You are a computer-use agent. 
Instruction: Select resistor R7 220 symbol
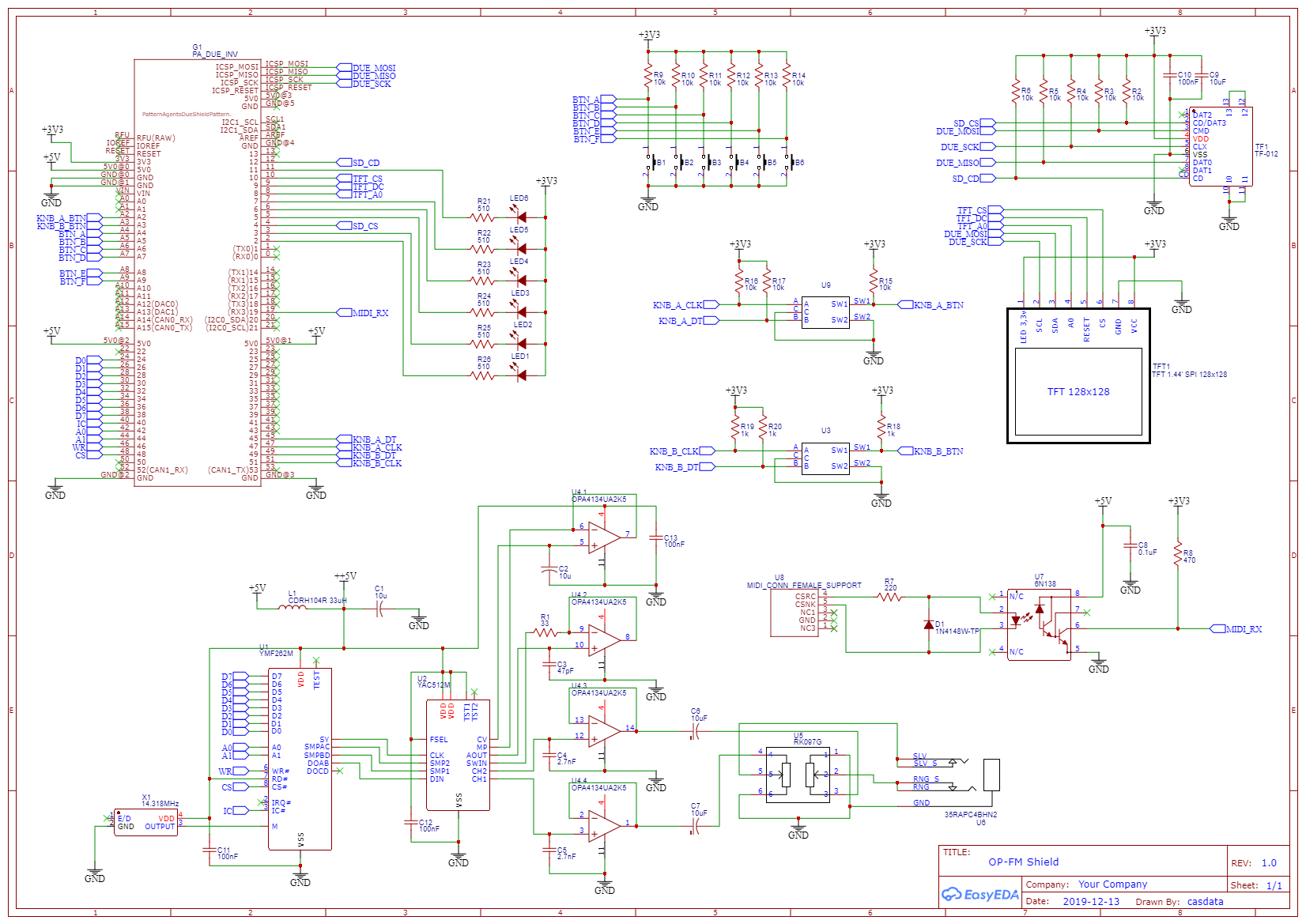point(889,597)
